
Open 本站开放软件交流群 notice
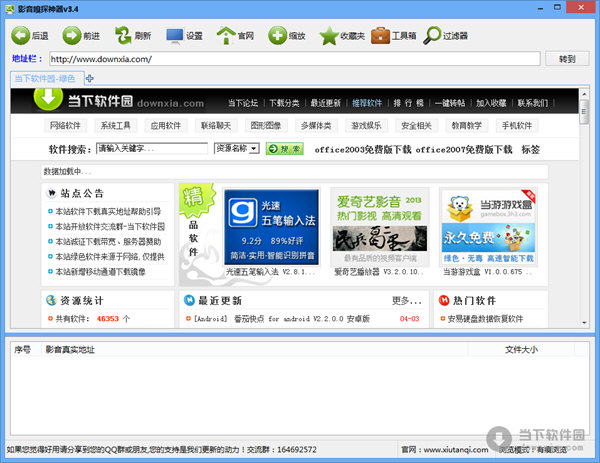pos(110,227)
